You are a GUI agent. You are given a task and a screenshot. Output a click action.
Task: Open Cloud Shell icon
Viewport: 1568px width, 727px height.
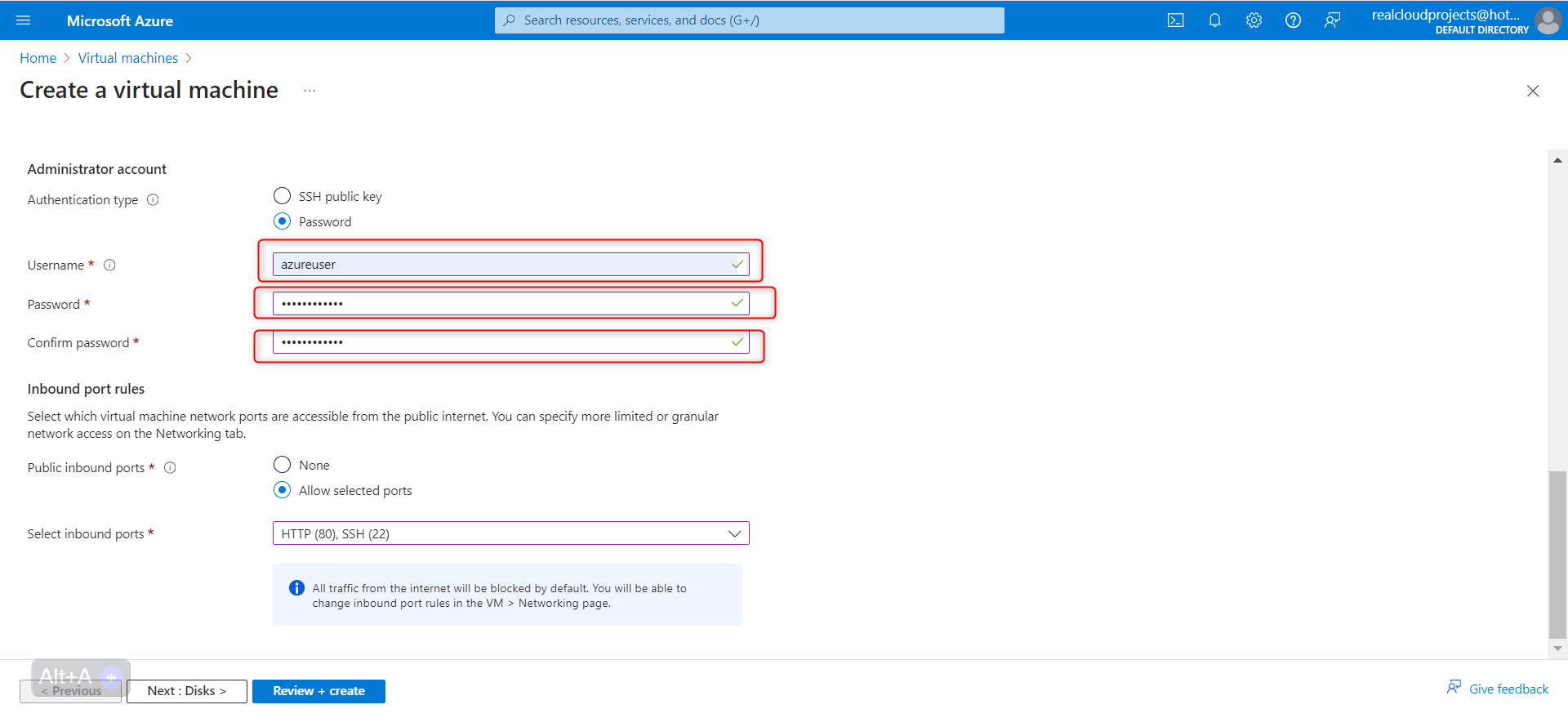pos(1175,20)
